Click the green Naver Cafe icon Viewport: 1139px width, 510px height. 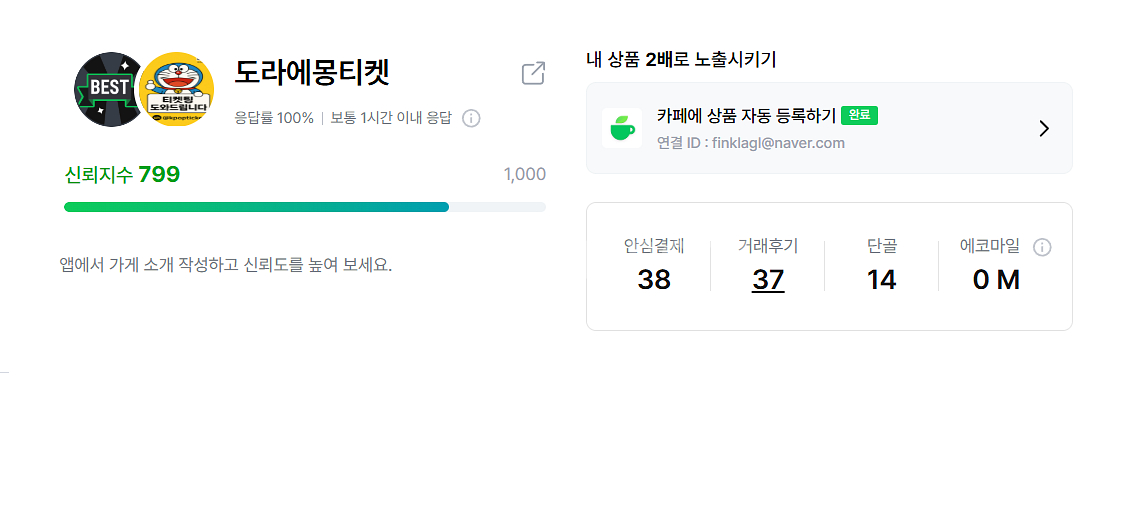coord(622,128)
